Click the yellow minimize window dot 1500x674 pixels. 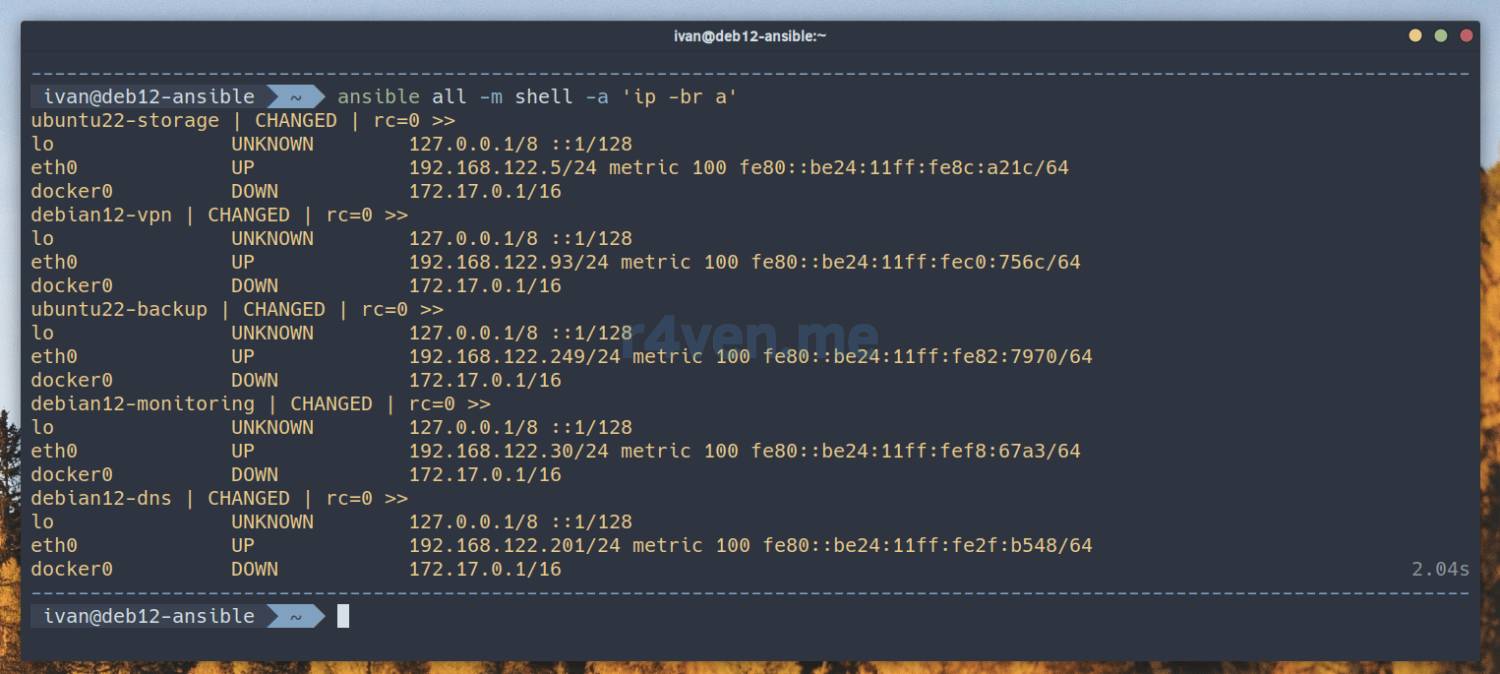[1415, 36]
